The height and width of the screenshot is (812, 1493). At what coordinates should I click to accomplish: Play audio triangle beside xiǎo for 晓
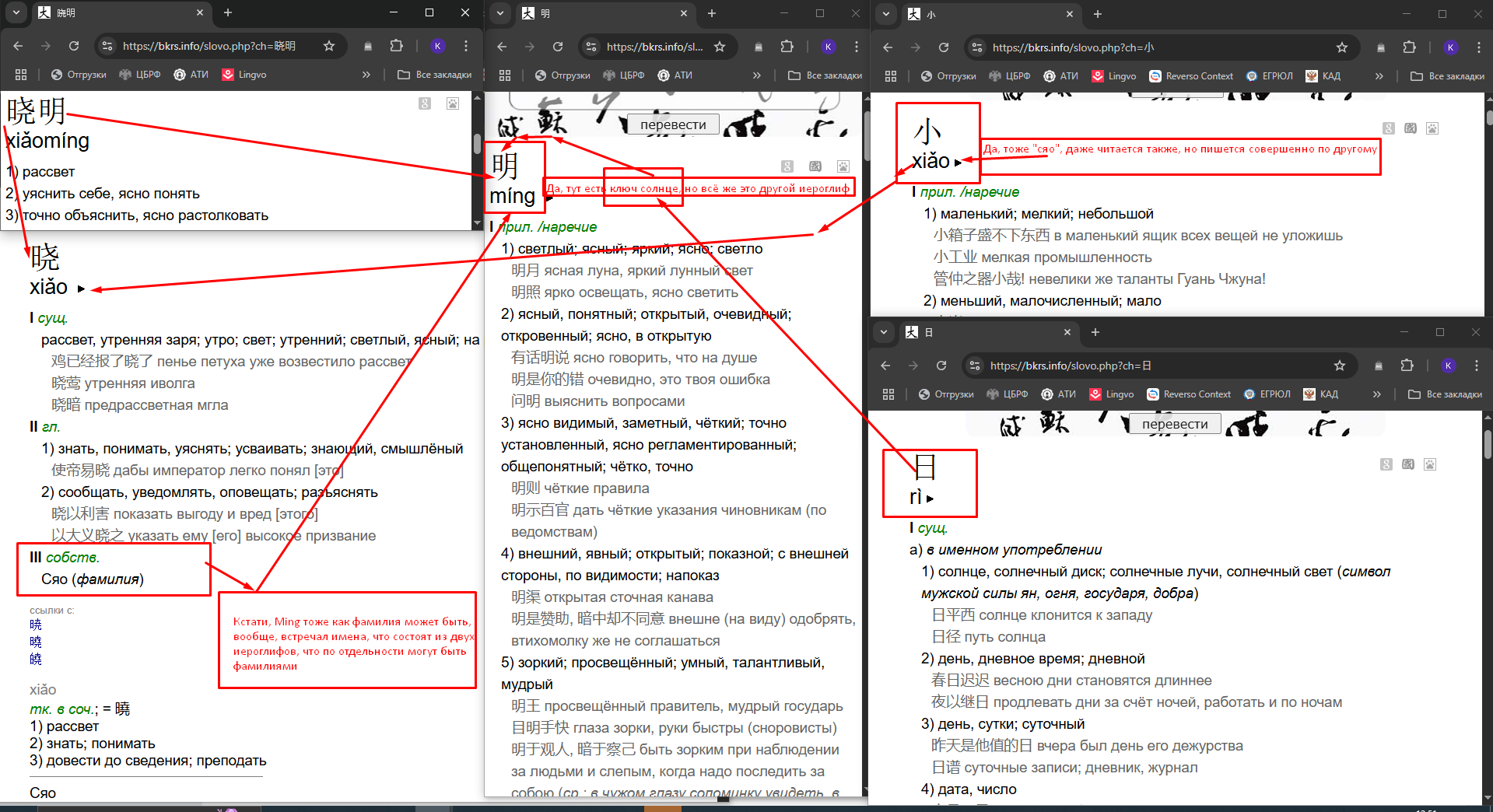coord(81,289)
